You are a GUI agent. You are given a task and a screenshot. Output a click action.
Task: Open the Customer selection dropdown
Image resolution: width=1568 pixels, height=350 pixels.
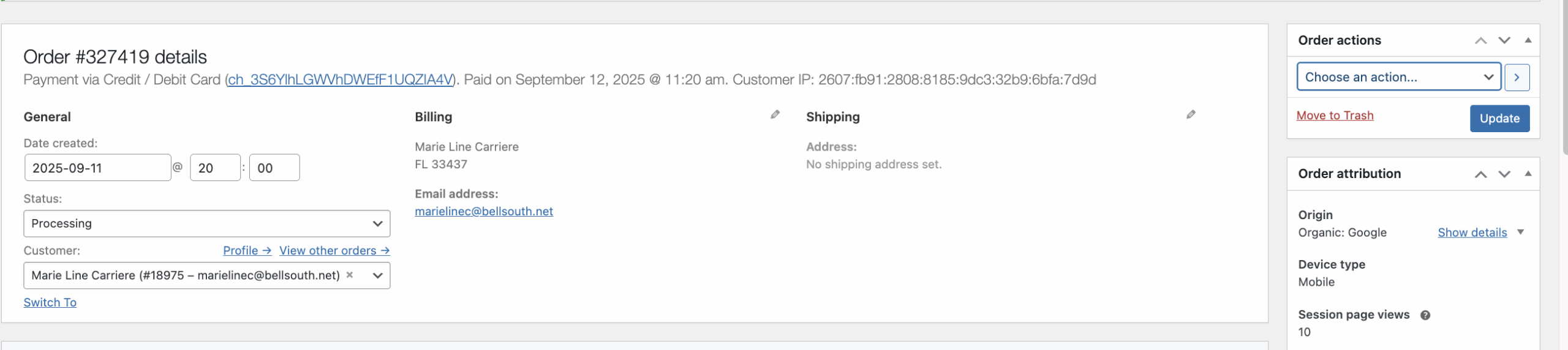point(207,275)
